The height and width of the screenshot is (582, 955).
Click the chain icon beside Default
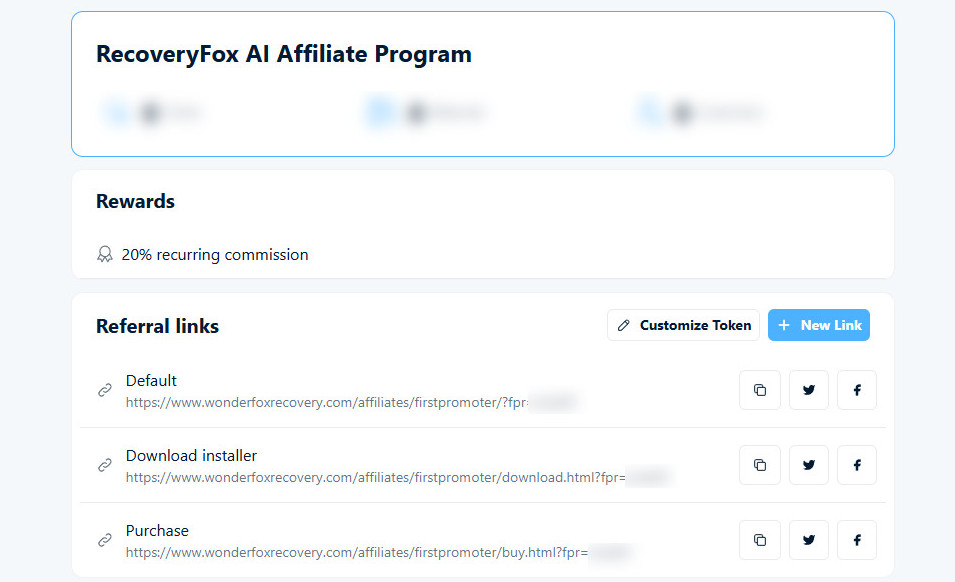click(105, 390)
